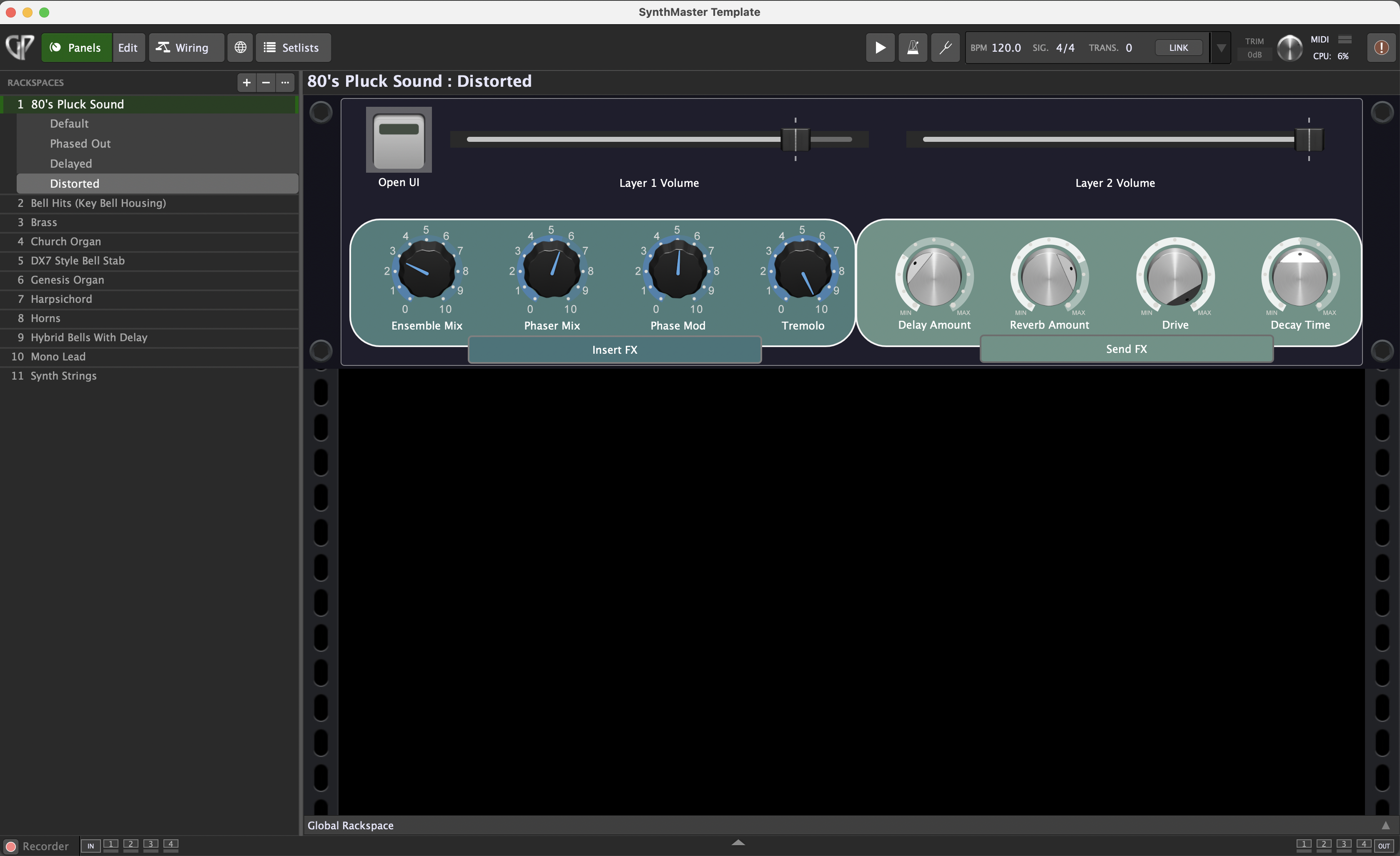Viewport: 1400px width, 856px height.
Task: Select the Harpsichord rackspace
Action: pos(149,299)
